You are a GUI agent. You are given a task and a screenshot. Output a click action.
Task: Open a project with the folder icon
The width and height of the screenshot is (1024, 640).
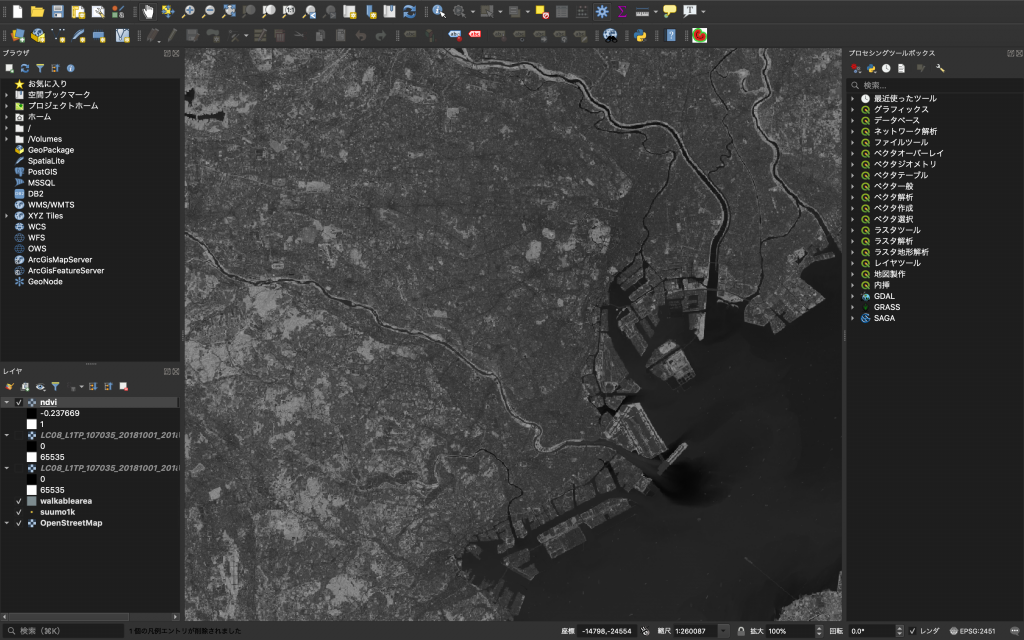(x=37, y=11)
